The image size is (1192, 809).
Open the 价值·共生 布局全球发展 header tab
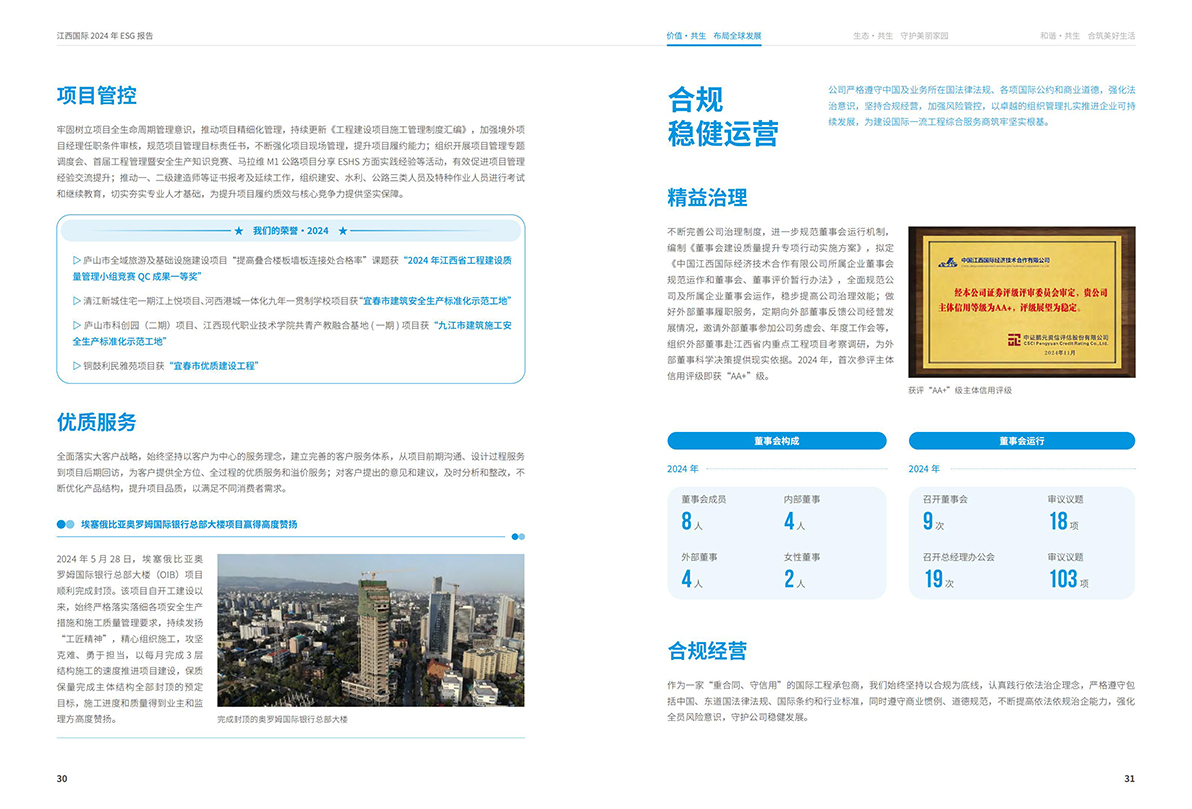pyautogui.click(x=714, y=36)
